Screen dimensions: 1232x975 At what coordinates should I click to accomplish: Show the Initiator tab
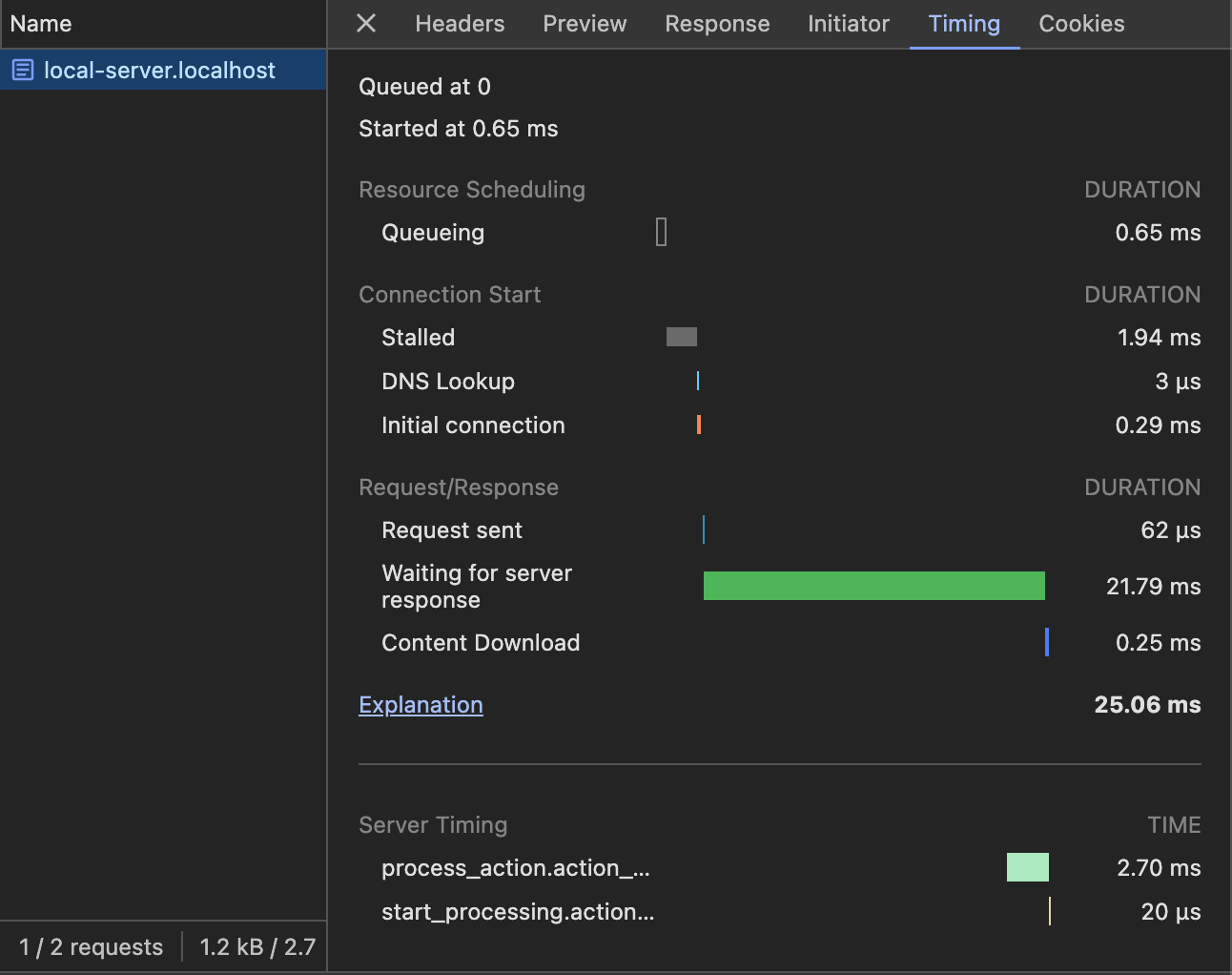(x=848, y=24)
